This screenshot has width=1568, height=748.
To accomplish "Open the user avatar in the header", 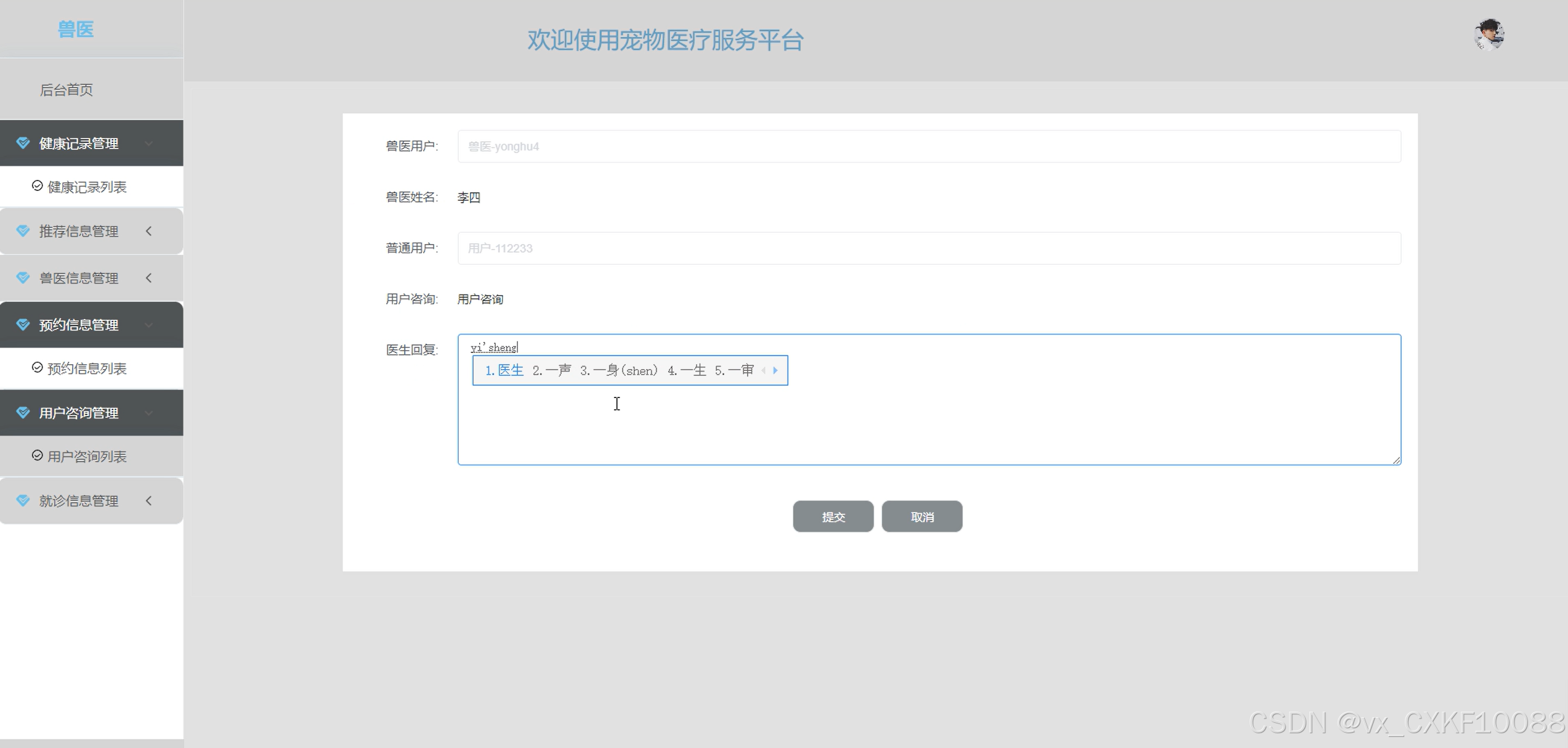I will (x=1489, y=35).
